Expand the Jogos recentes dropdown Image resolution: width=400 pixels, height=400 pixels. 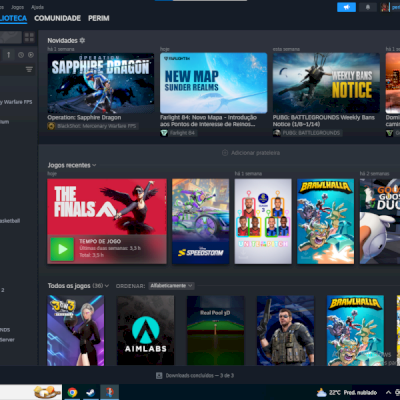click(x=94, y=165)
